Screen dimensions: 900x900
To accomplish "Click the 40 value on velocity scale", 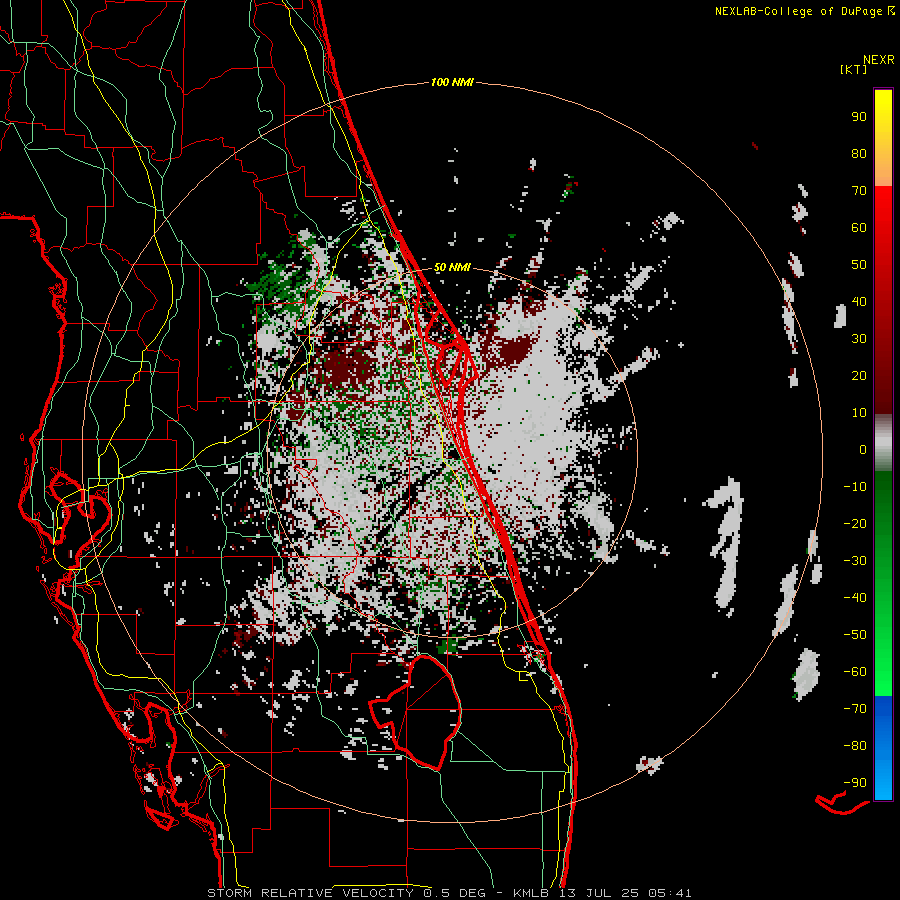I will click(859, 302).
